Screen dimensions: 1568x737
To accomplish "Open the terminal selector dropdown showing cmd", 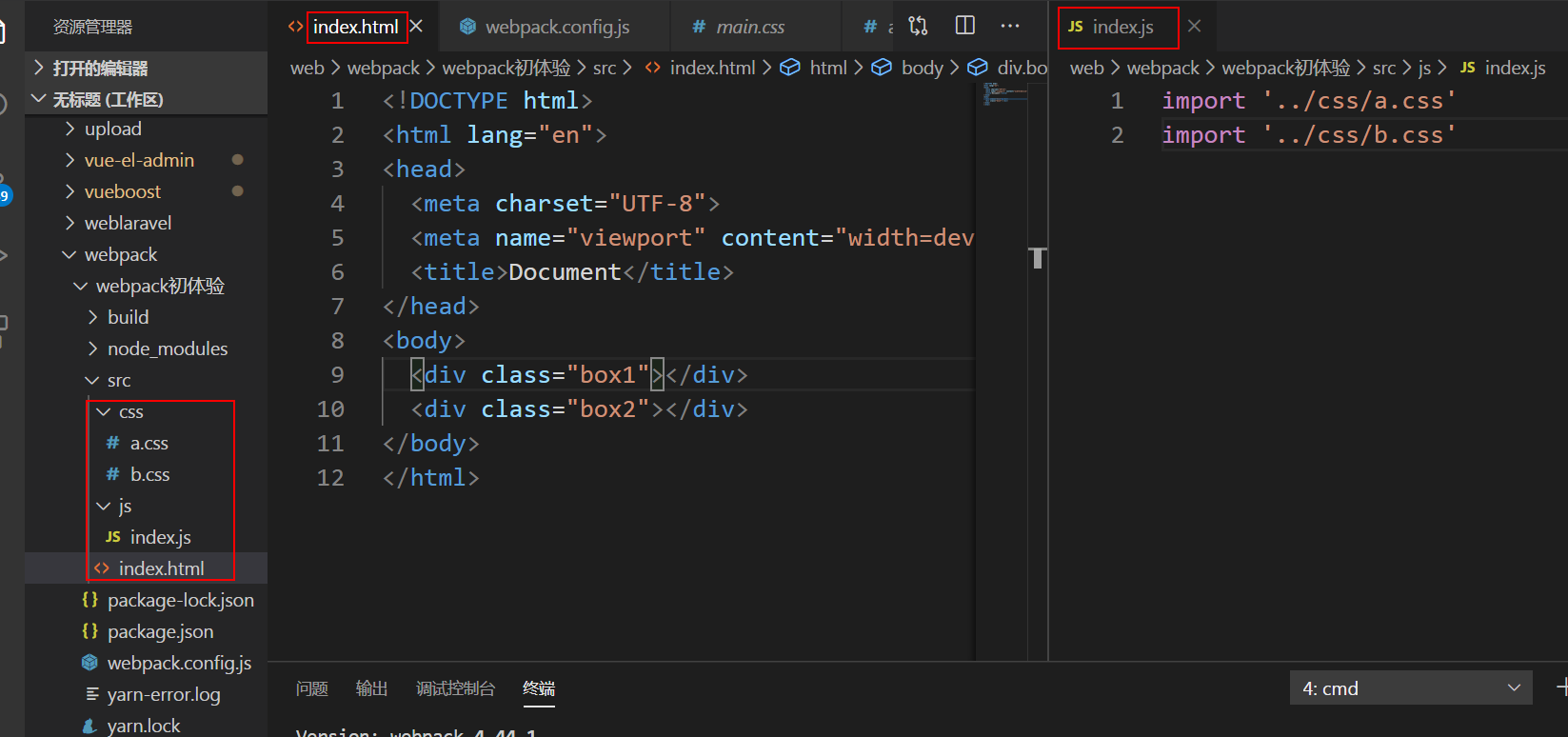I will 1410,688.
